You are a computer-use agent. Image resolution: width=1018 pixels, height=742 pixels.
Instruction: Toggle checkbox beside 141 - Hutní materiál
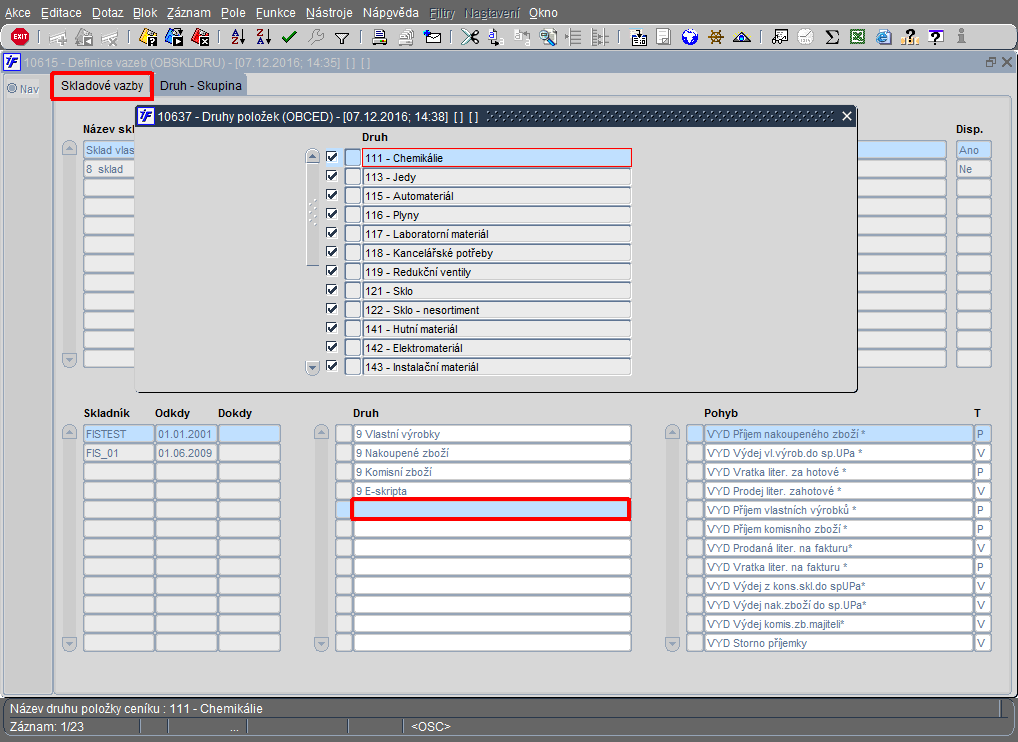[332, 328]
